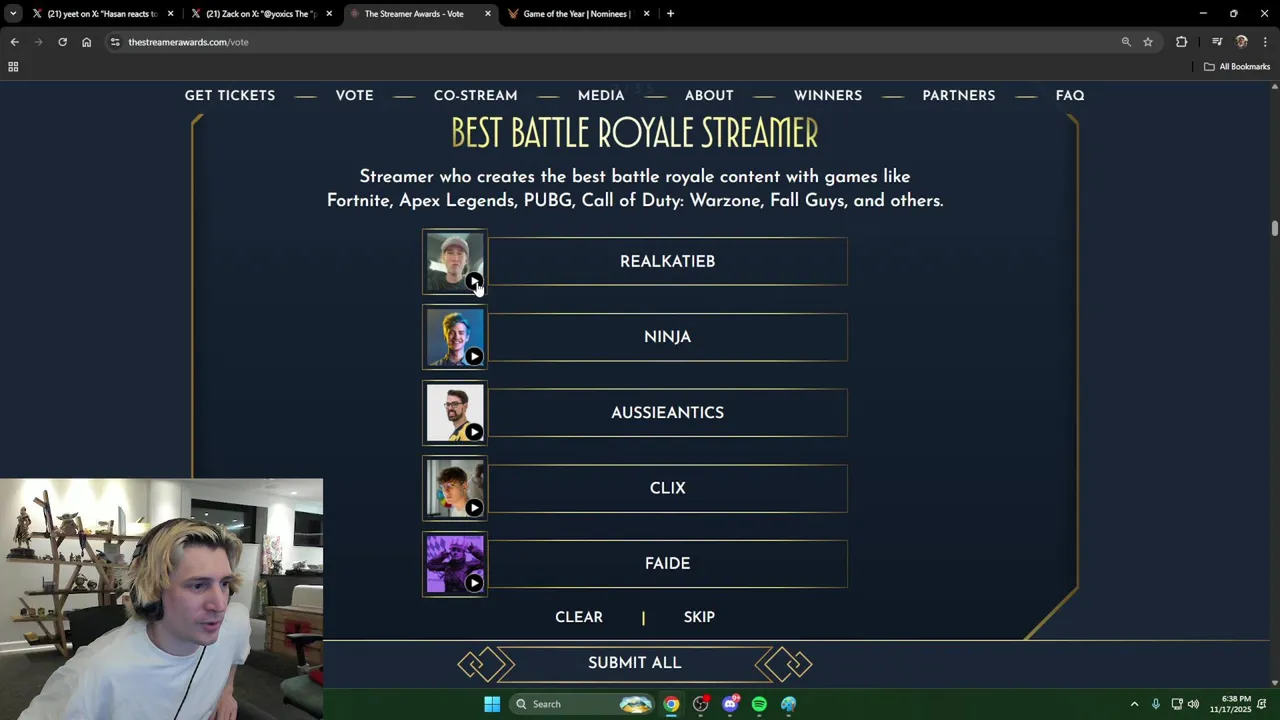This screenshot has height=720, width=1280.
Task: Submit all votes
Action: (635, 663)
